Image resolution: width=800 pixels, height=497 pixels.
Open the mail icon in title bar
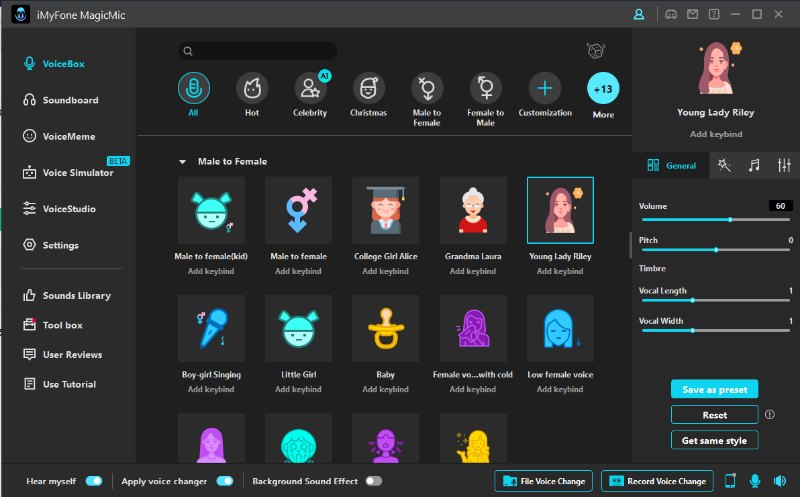(692, 14)
